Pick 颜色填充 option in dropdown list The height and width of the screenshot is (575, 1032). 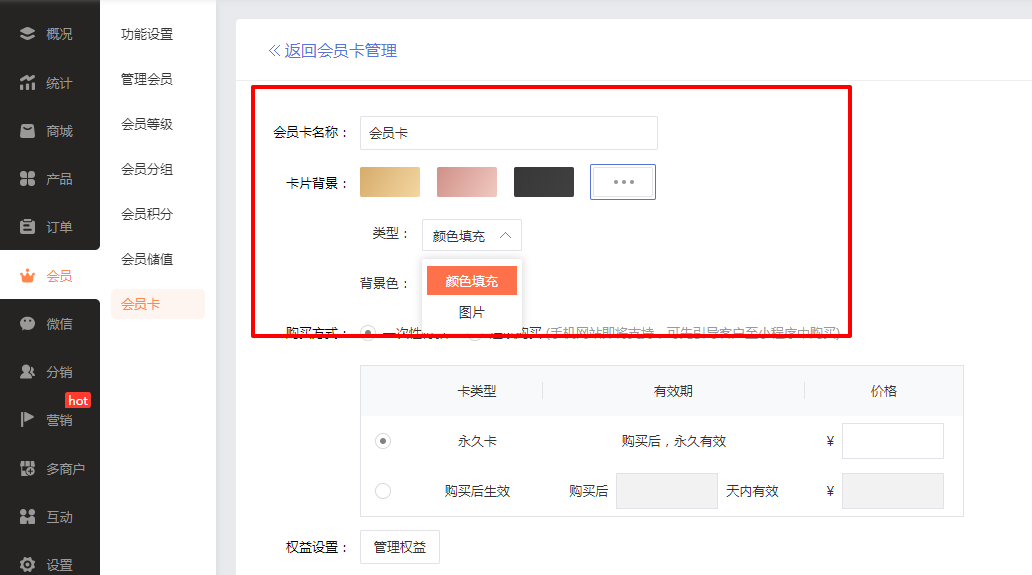pyautogui.click(x=471, y=281)
